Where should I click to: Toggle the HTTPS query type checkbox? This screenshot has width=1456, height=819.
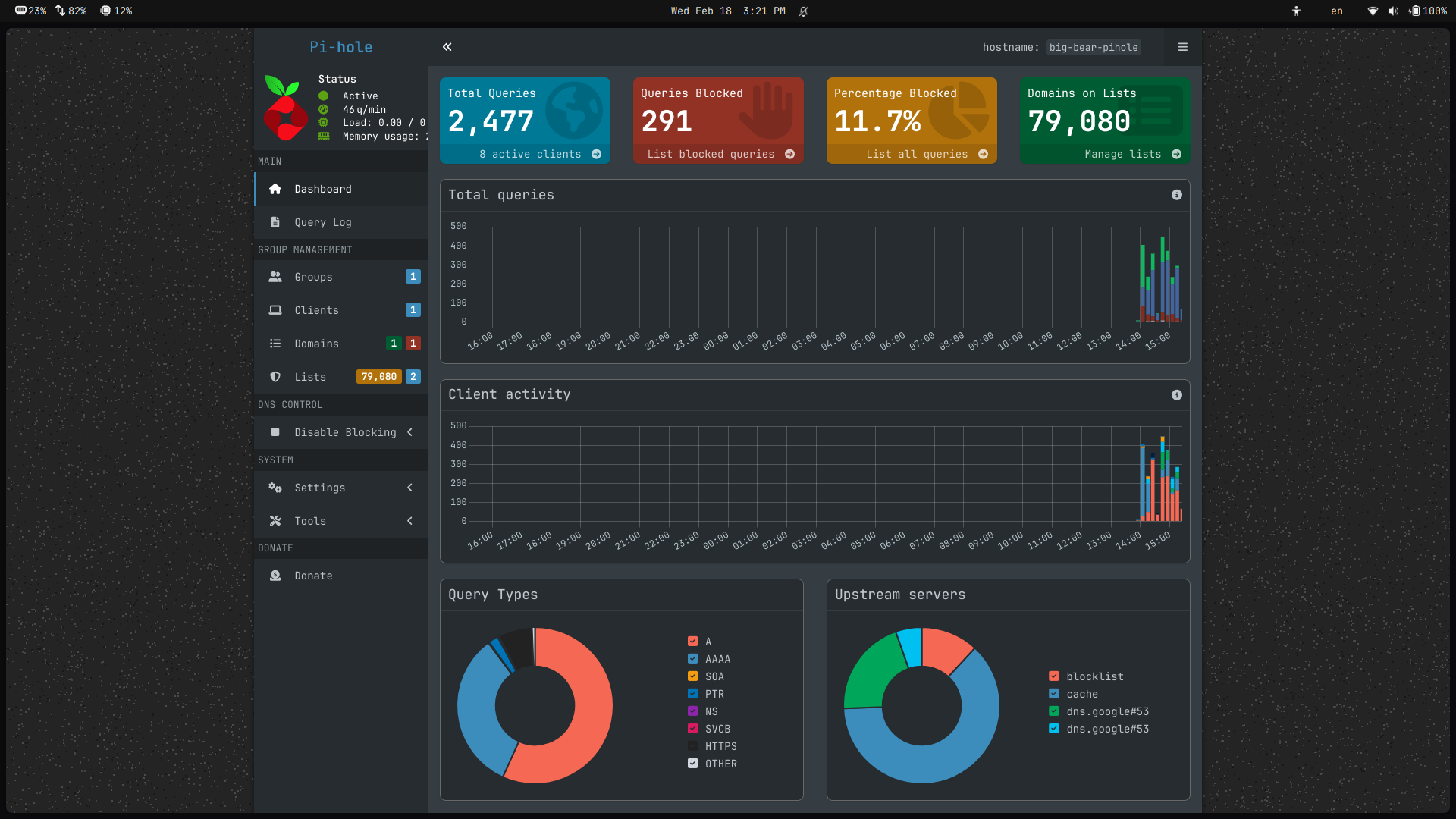692,746
